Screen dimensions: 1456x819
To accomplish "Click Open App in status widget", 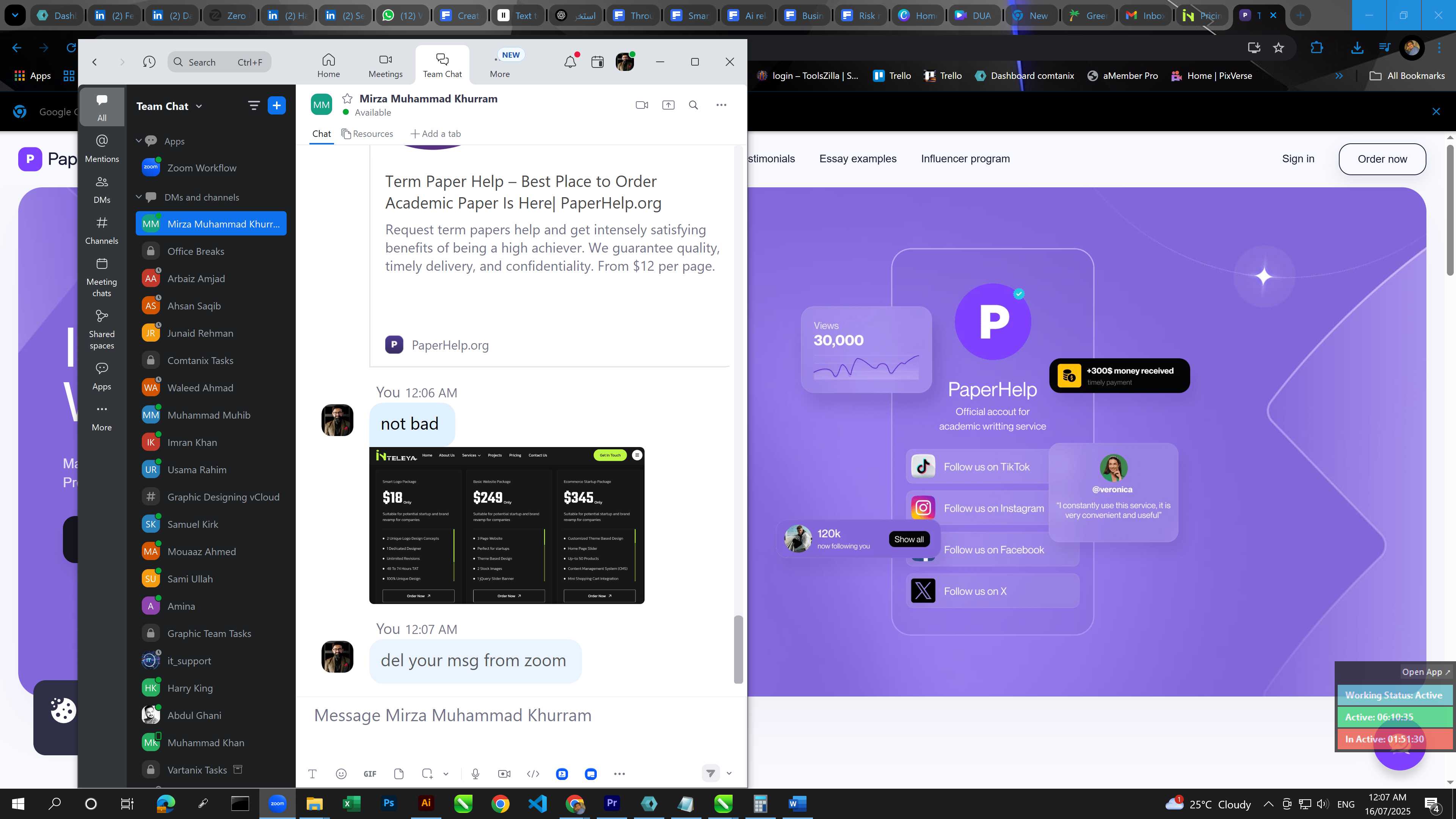I will pyautogui.click(x=1426, y=672).
